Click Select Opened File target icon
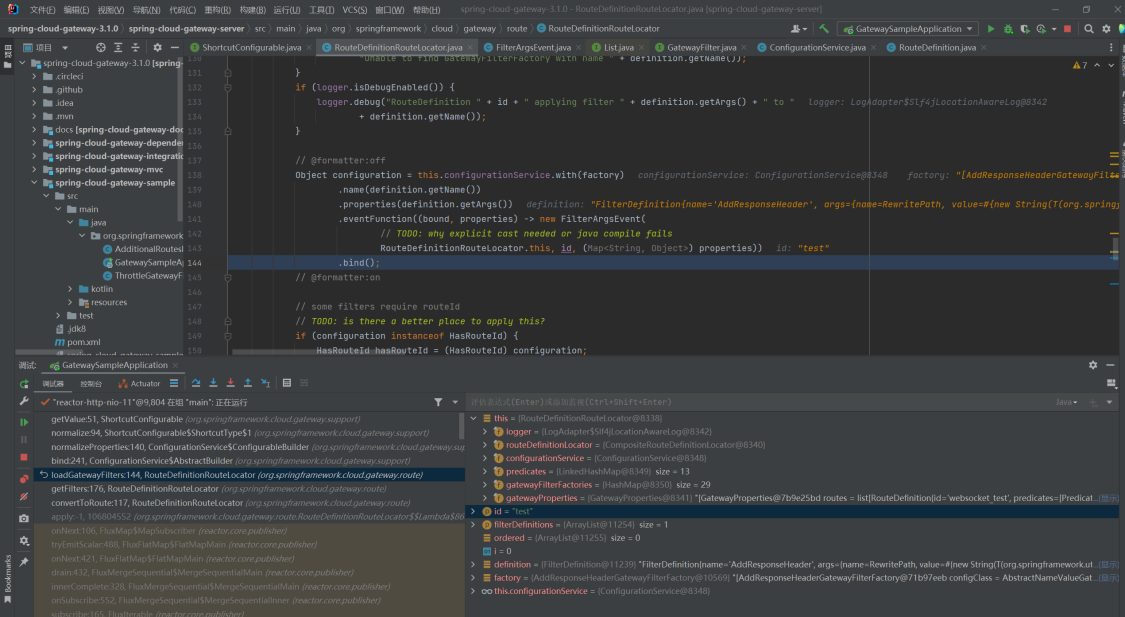 coord(100,47)
